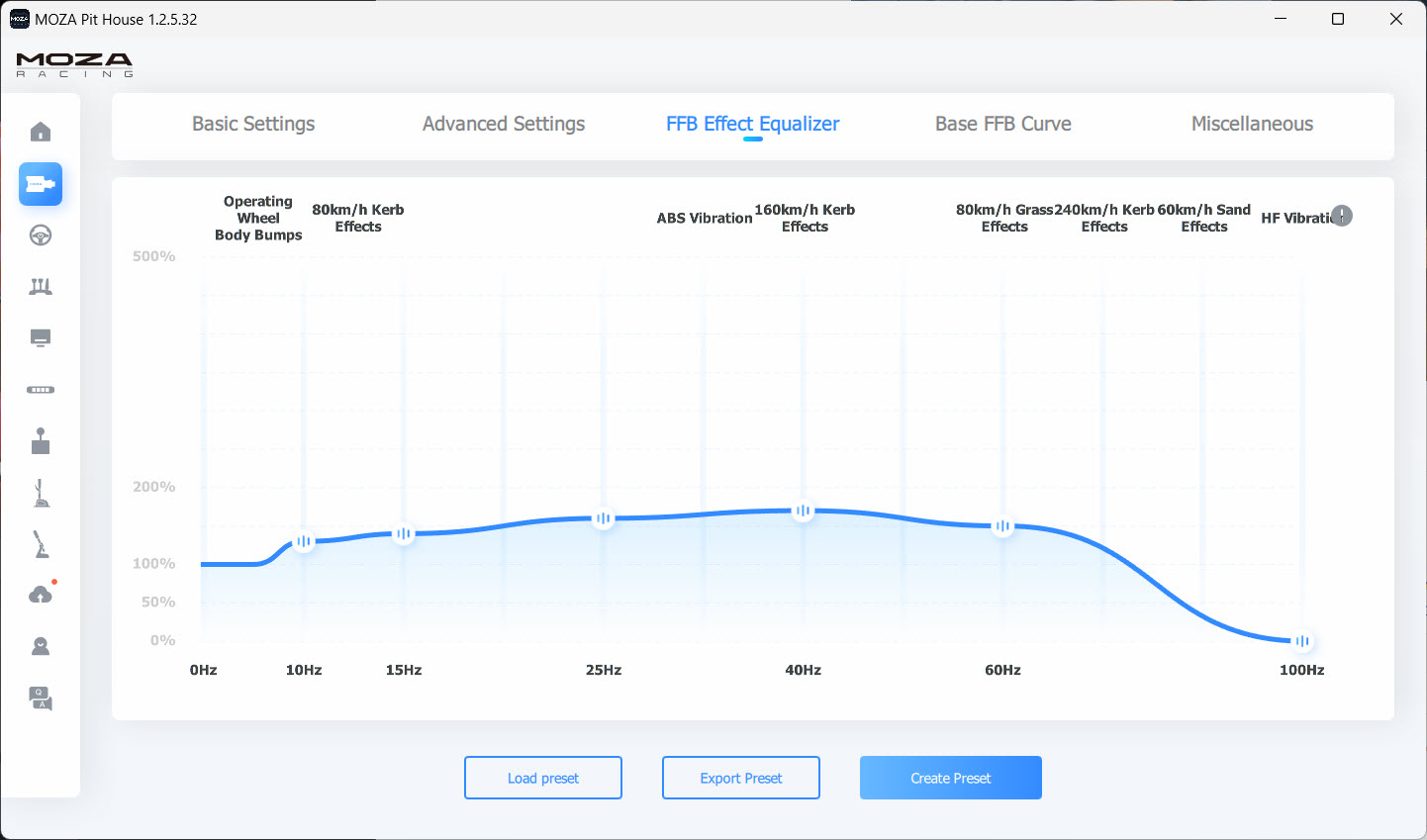
Task: Switch to the Basic Settings tab
Action: click(253, 124)
